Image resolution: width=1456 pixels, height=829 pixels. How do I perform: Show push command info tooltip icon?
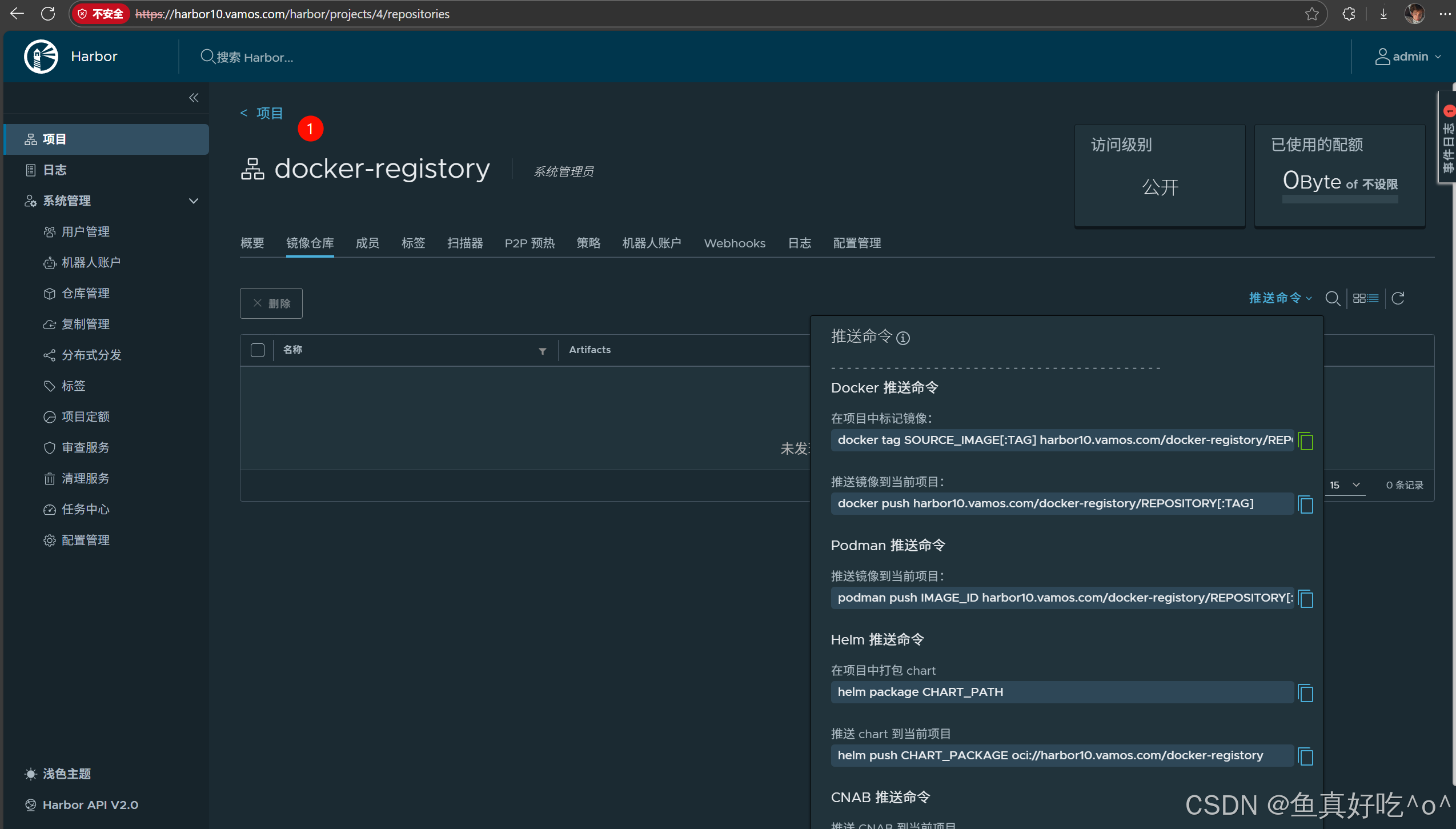pyautogui.click(x=903, y=338)
